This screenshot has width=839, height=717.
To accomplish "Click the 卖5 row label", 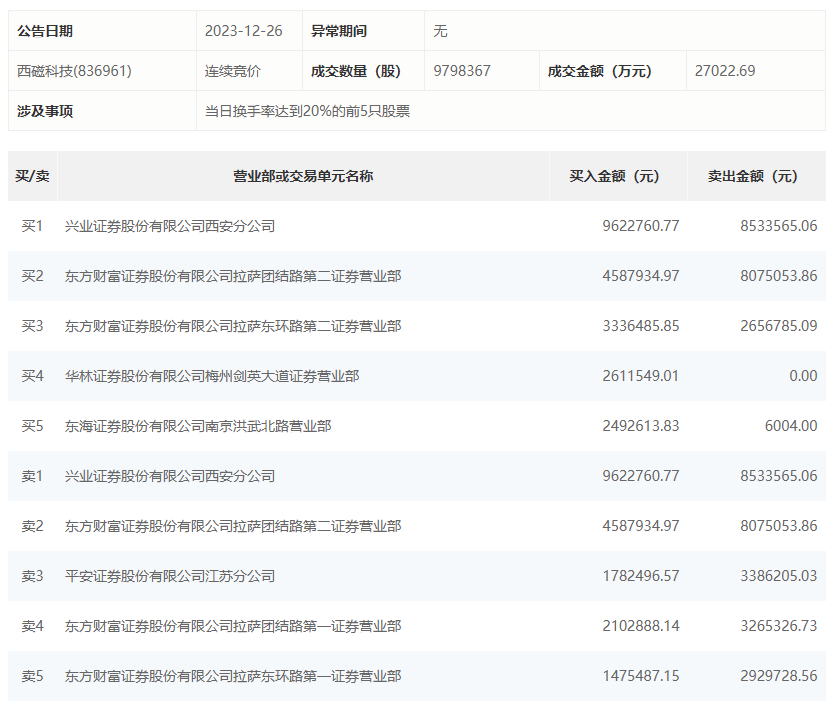I will click(x=32, y=676).
